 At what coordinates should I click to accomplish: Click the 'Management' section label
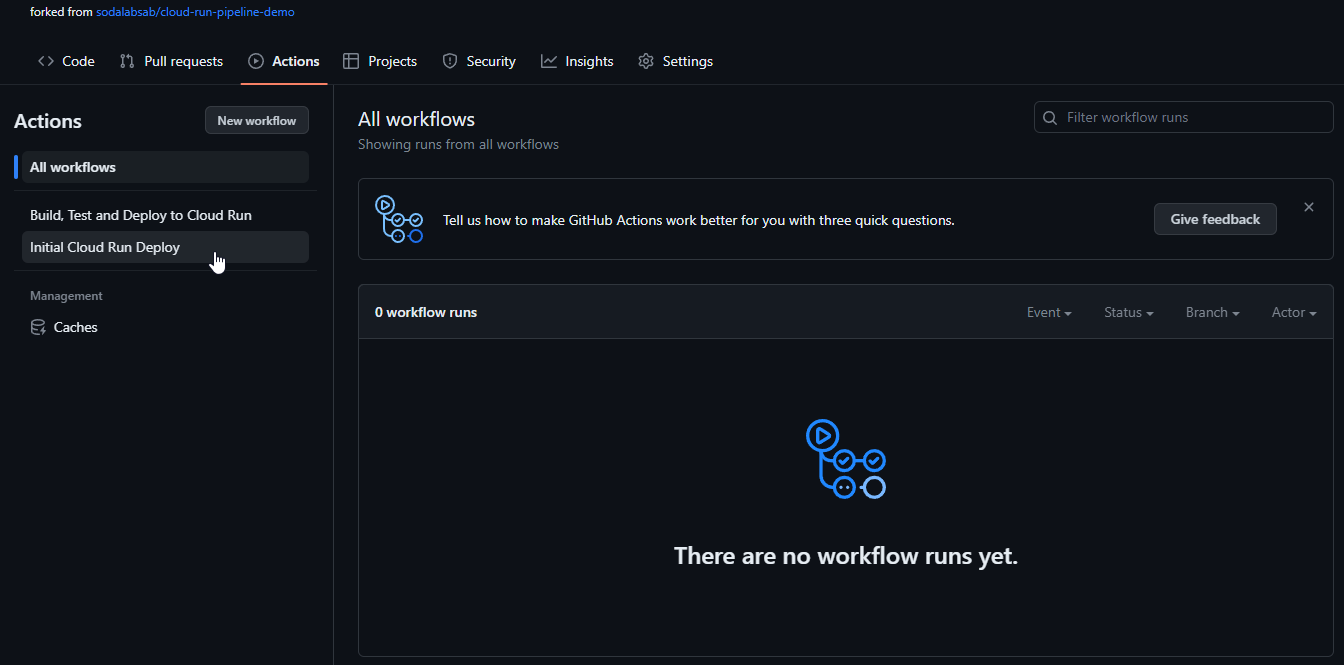(66, 296)
